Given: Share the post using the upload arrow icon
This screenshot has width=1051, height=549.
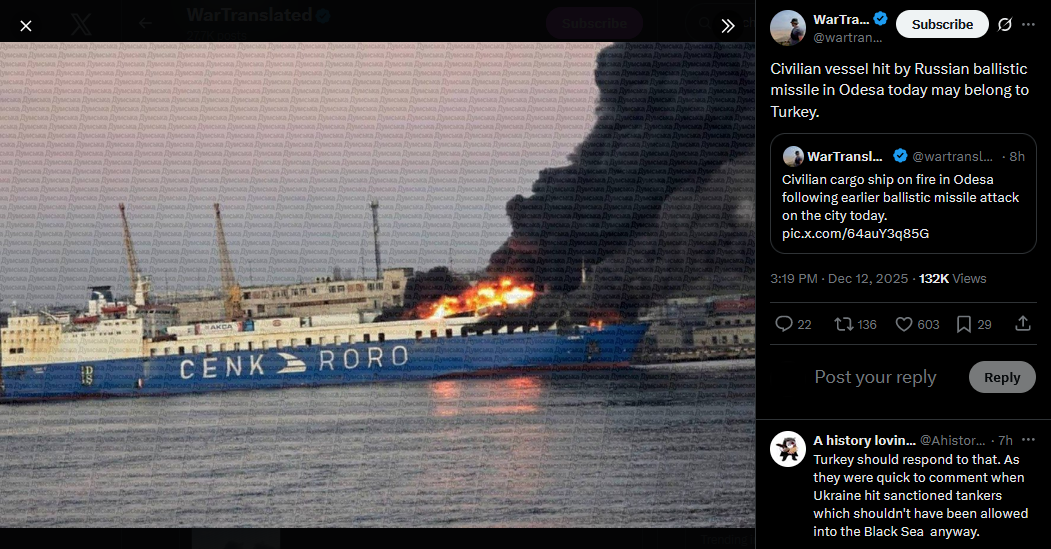Looking at the screenshot, I should tap(1023, 324).
